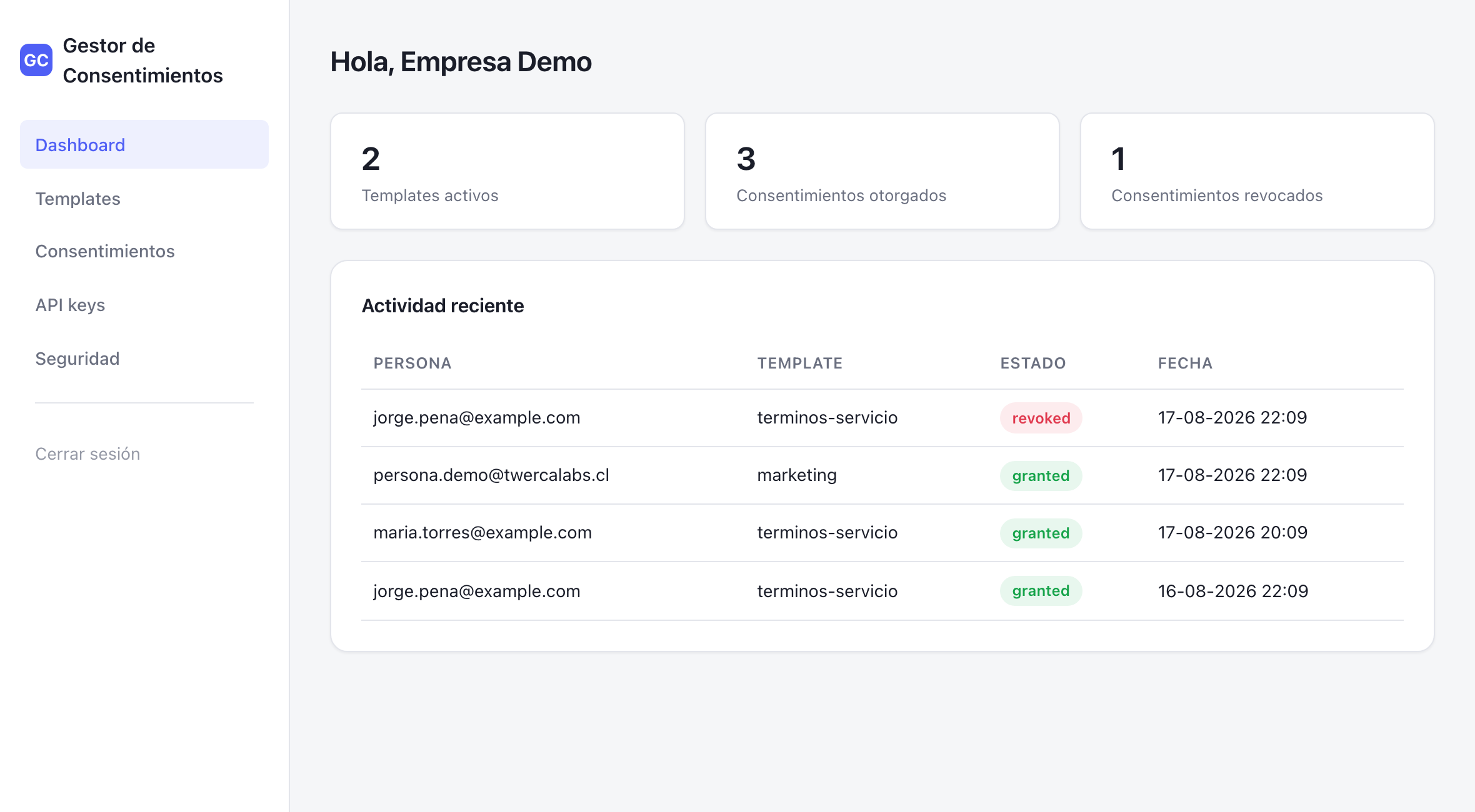Open the Seguridad page
The image size is (1475, 812).
click(77, 359)
